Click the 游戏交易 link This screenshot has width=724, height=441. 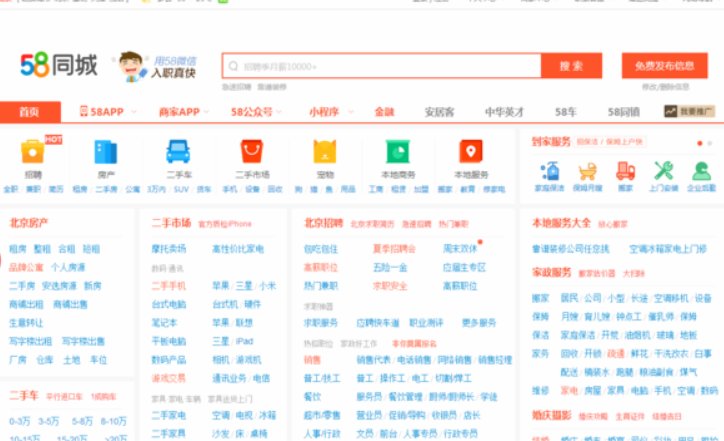tap(169, 378)
